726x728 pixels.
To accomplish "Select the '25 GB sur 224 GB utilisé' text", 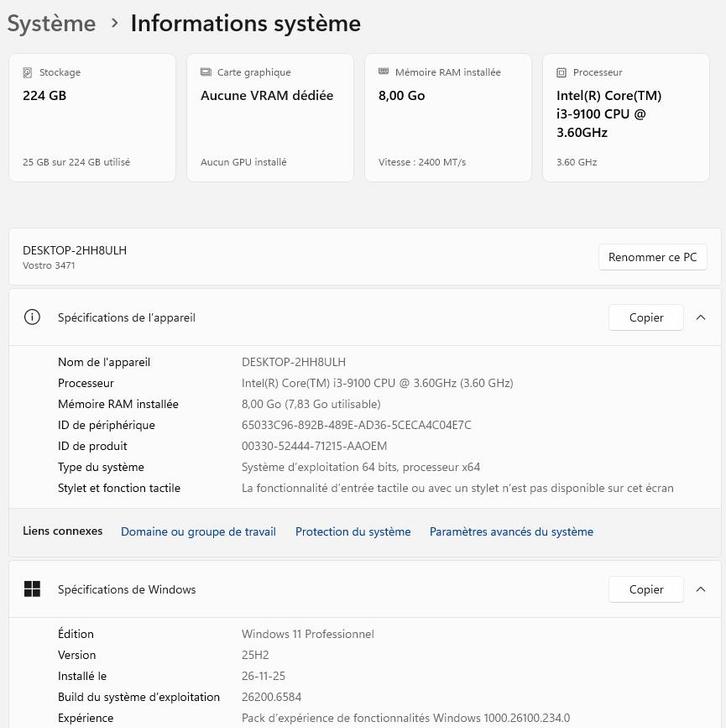I will [76, 162].
